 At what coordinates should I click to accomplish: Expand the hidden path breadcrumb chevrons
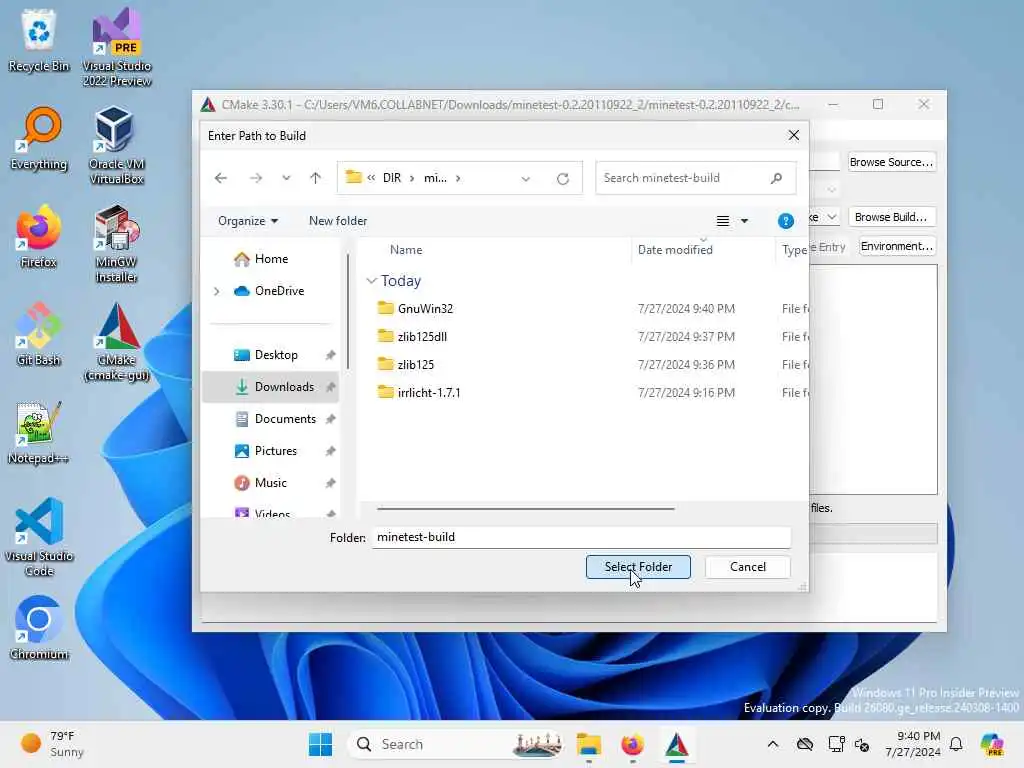pyautogui.click(x=371, y=178)
